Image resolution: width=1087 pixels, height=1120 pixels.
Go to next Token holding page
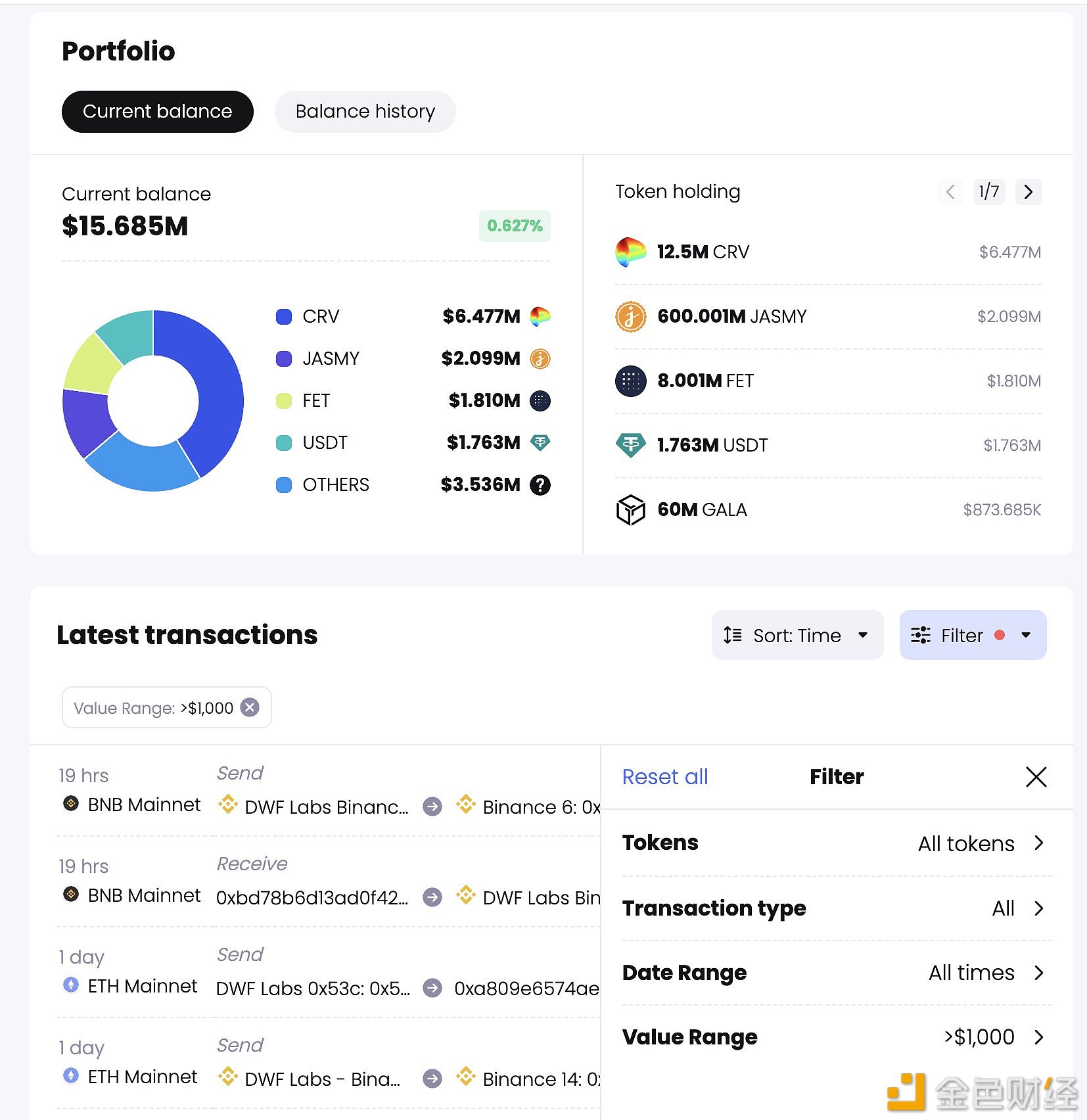coord(1029,192)
